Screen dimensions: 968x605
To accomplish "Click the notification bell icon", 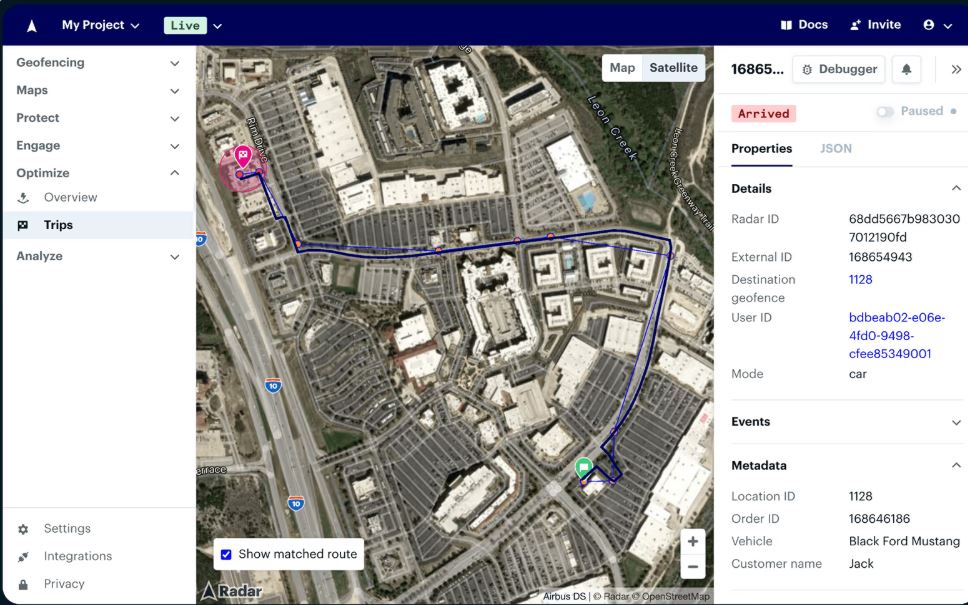I will coord(906,69).
